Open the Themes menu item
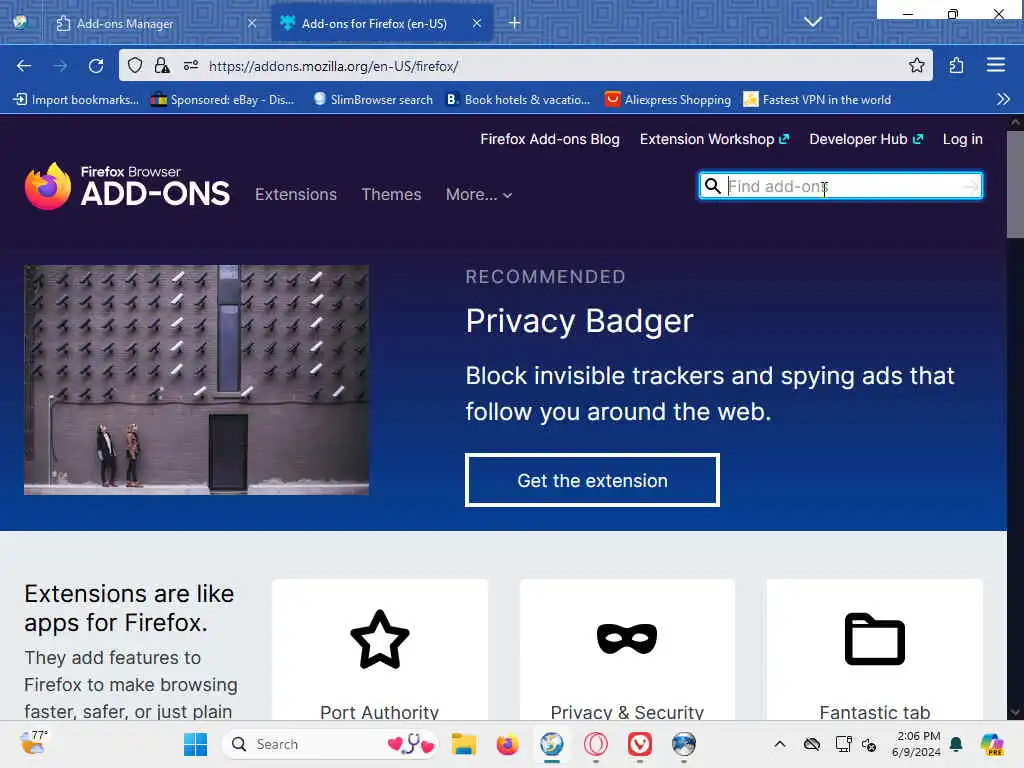Image resolution: width=1024 pixels, height=768 pixels. (391, 194)
